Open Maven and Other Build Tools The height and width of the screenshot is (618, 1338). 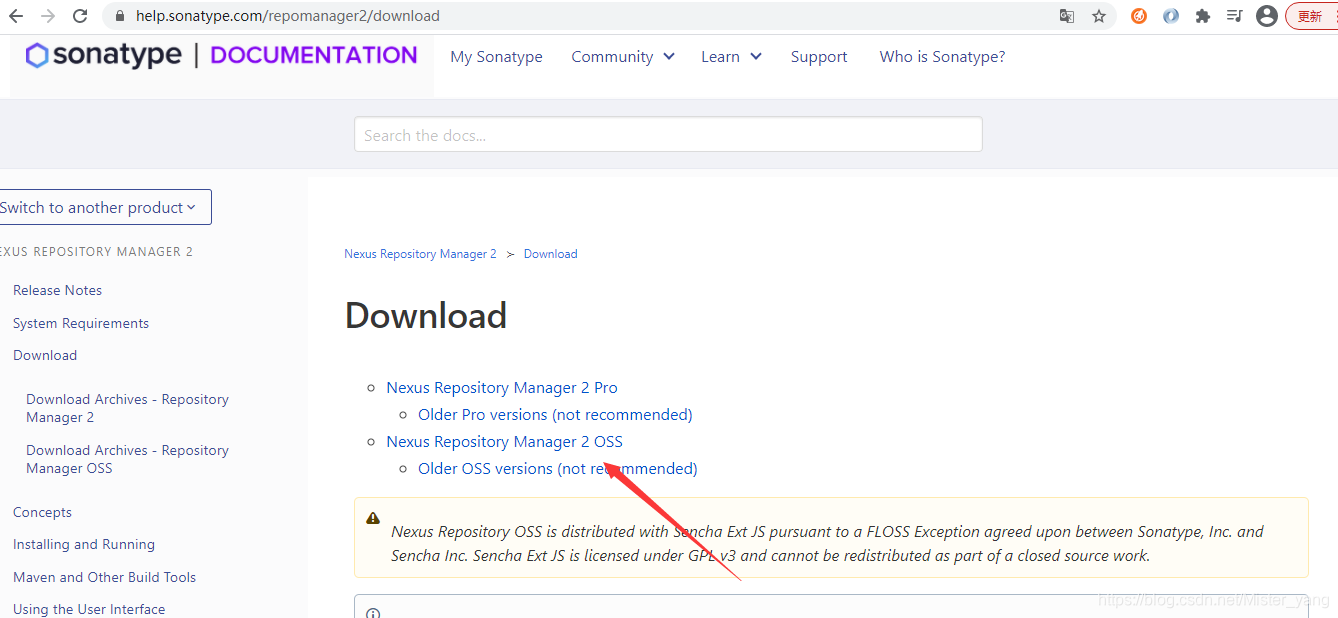[104, 577]
